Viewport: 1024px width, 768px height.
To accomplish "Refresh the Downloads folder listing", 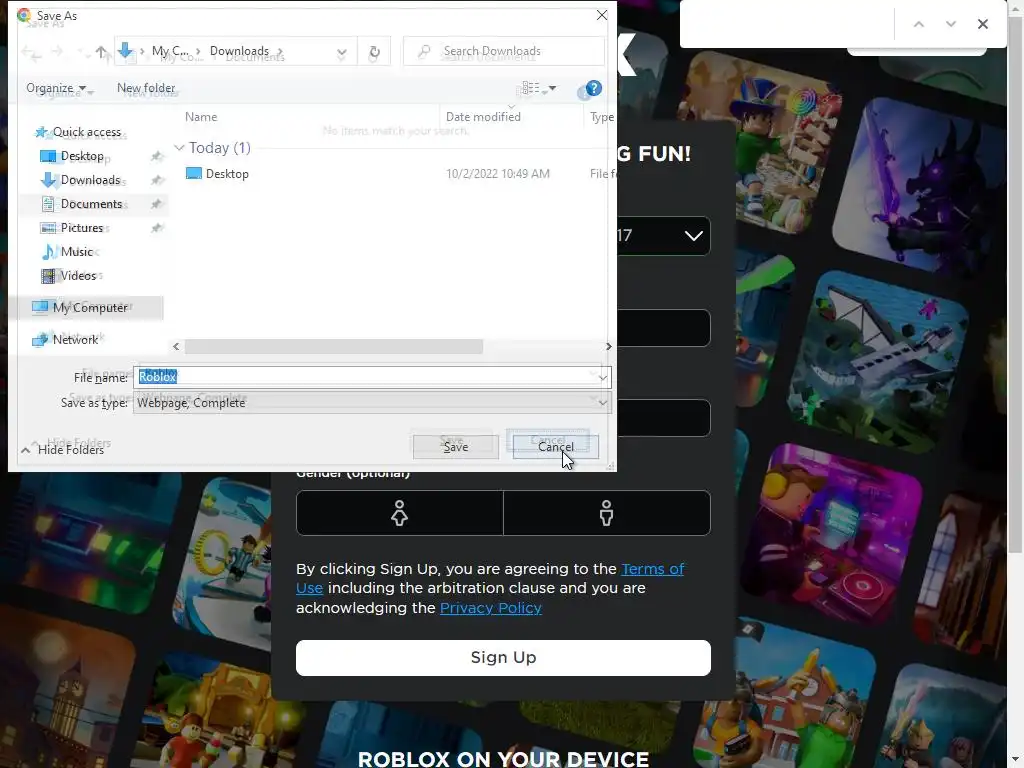I will pos(374,52).
